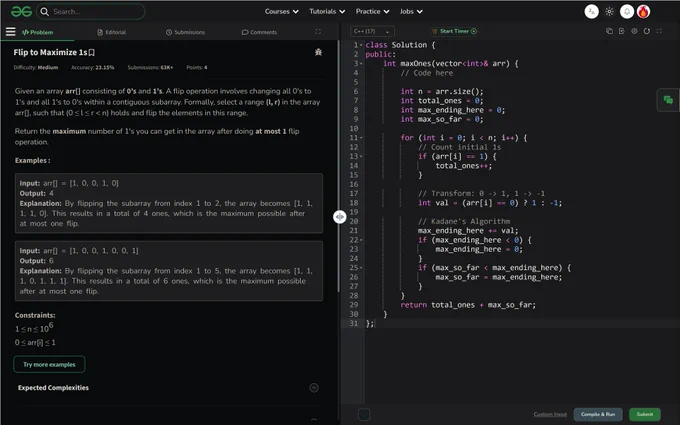Switch to the Problem tab
This screenshot has height=425, width=680.
click(x=37, y=32)
